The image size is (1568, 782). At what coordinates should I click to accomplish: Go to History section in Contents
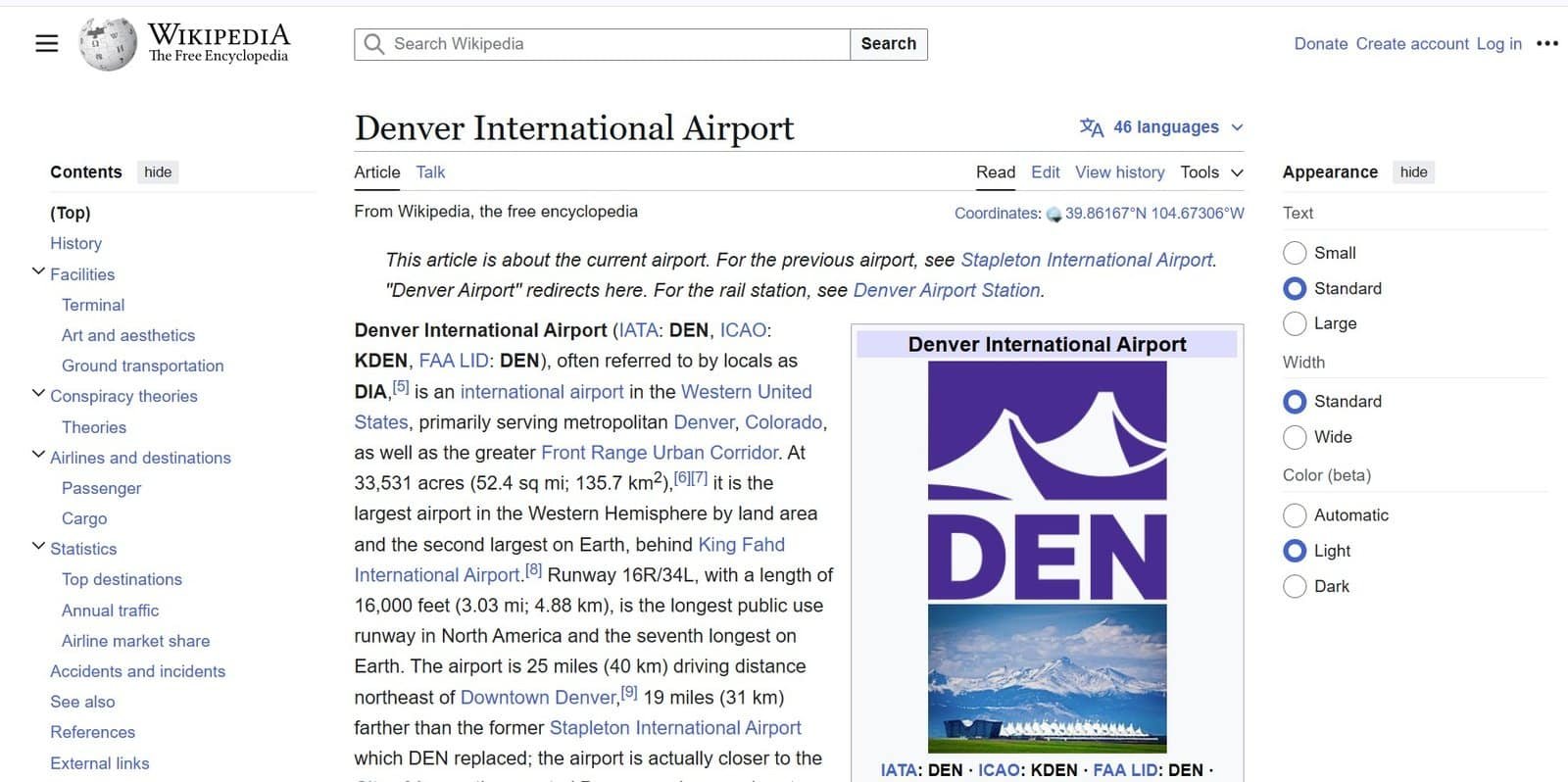[75, 243]
